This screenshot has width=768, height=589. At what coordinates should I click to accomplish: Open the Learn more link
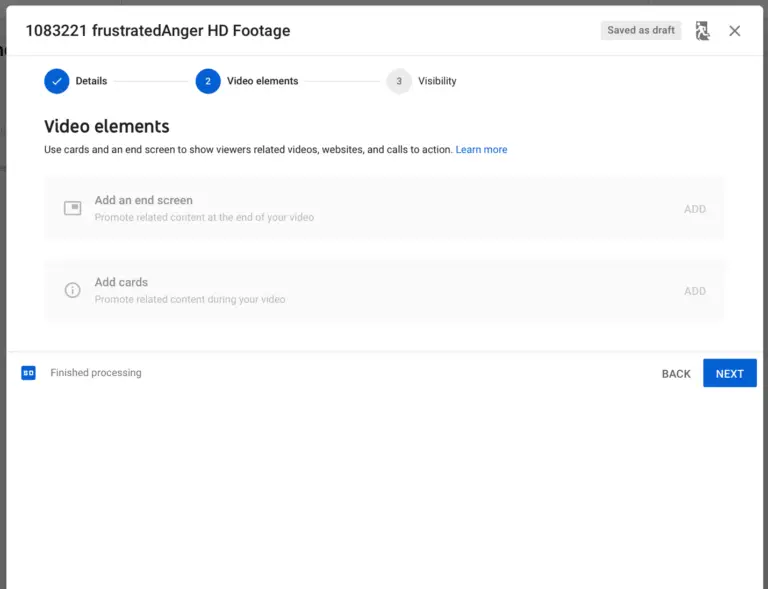(481, 150)
